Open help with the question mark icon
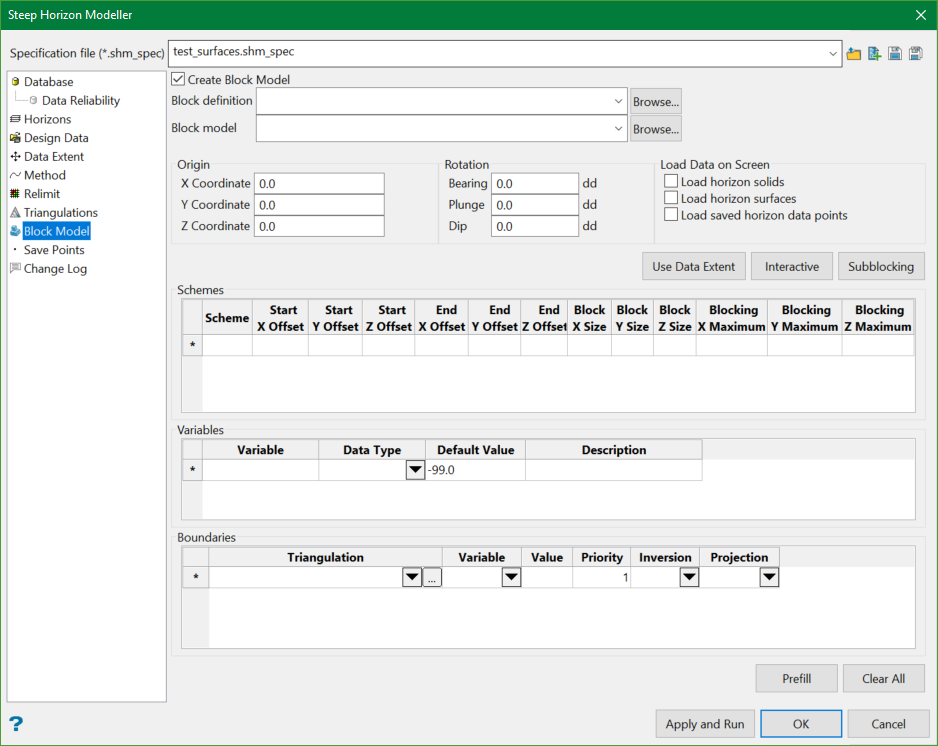Screen dimensions: 938x746 point(16,724)
